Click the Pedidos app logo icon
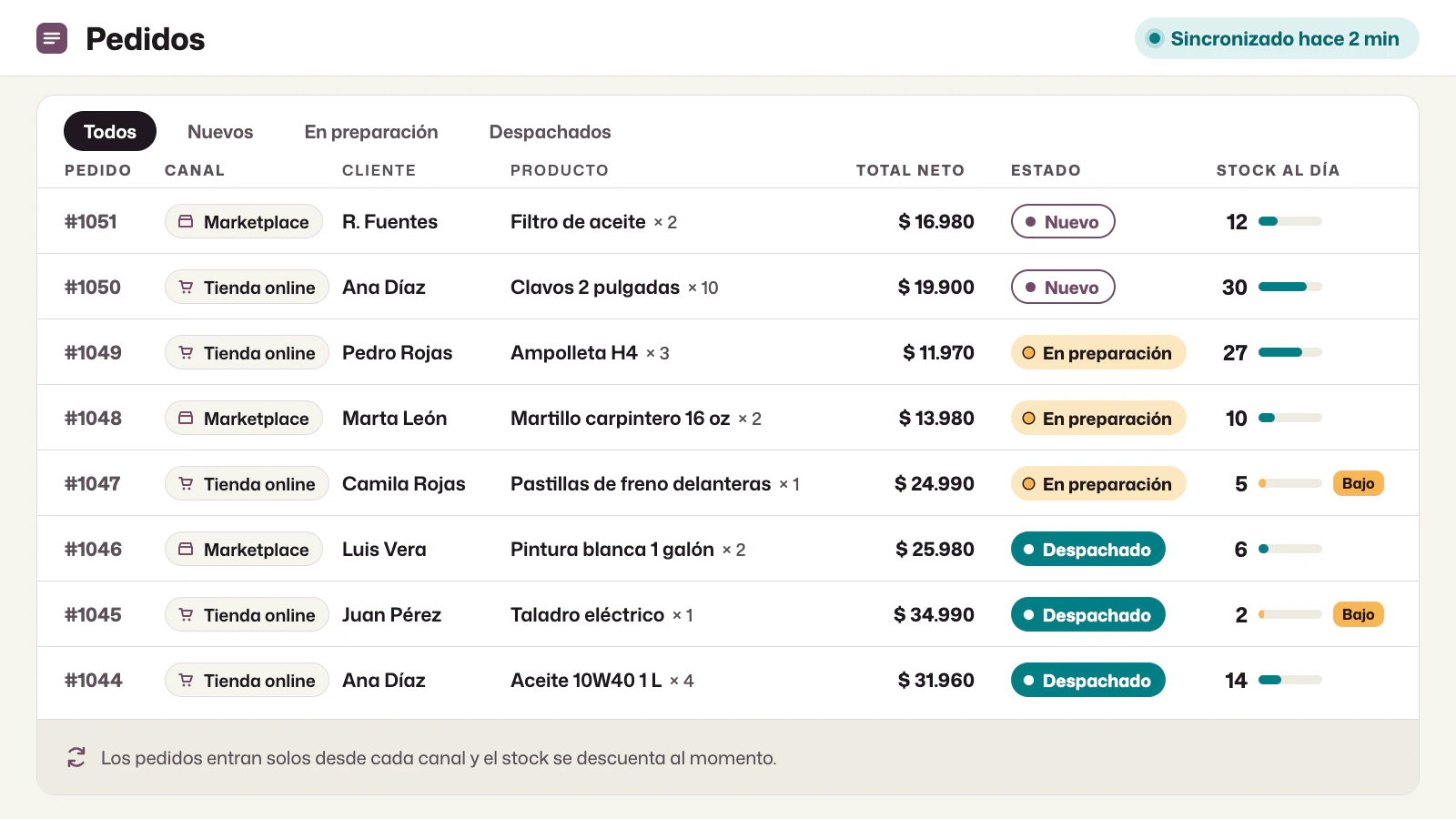The width and height of the screenshot is (1456, 819). (x=52, y=38)
